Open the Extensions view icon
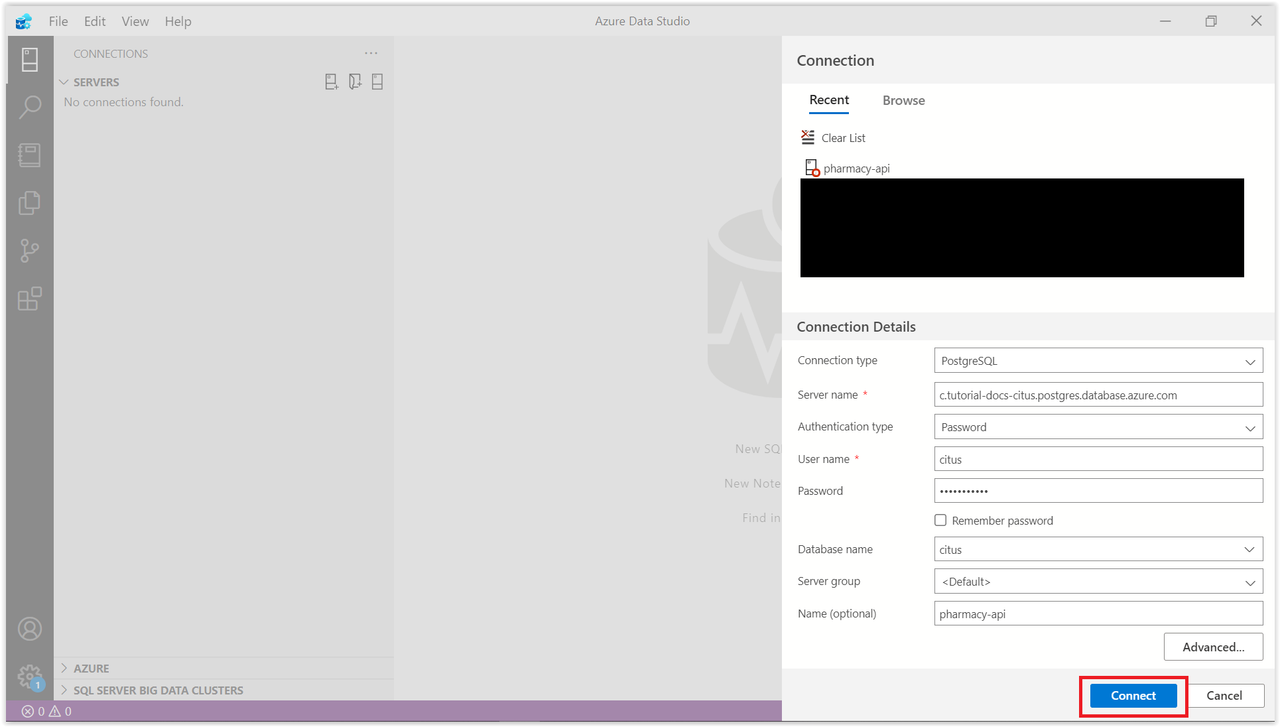This screenshot has width=1280, height=727. [x=30, y=298]
